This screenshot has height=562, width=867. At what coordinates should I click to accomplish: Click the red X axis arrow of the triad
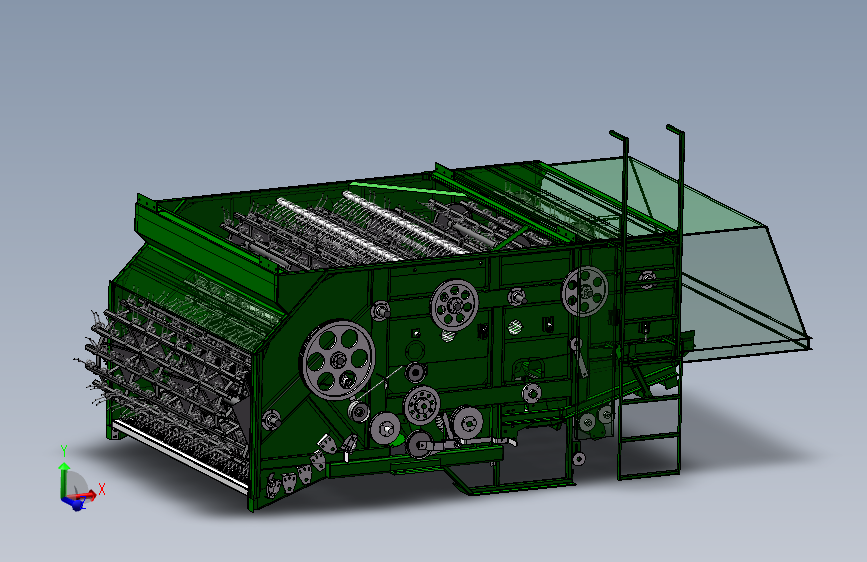point(83,495)
